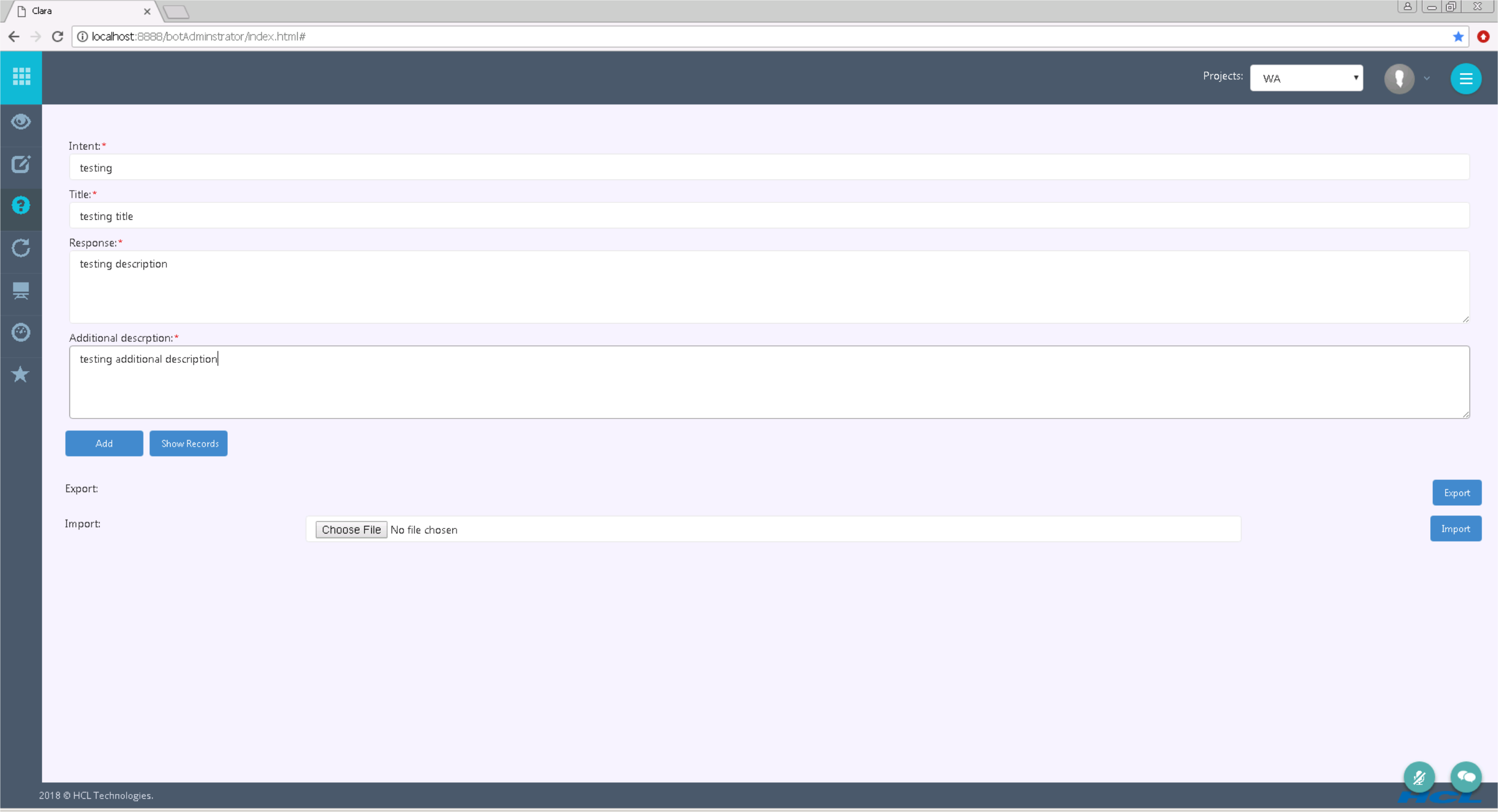Bookmark page using star icon in address bar
Viewport: 1498px width, 812px height.
click(1458, 37)
